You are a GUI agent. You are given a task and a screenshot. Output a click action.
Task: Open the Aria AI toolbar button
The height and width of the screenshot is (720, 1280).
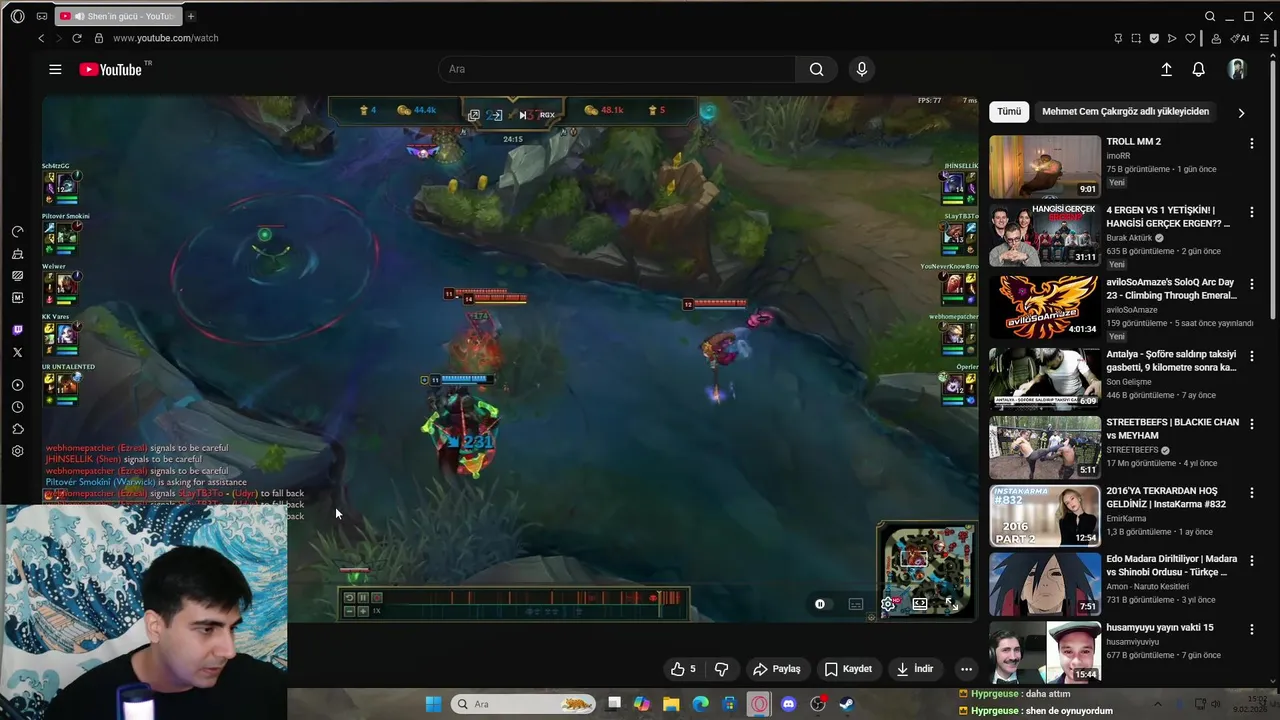click(x=1240, y=38)
